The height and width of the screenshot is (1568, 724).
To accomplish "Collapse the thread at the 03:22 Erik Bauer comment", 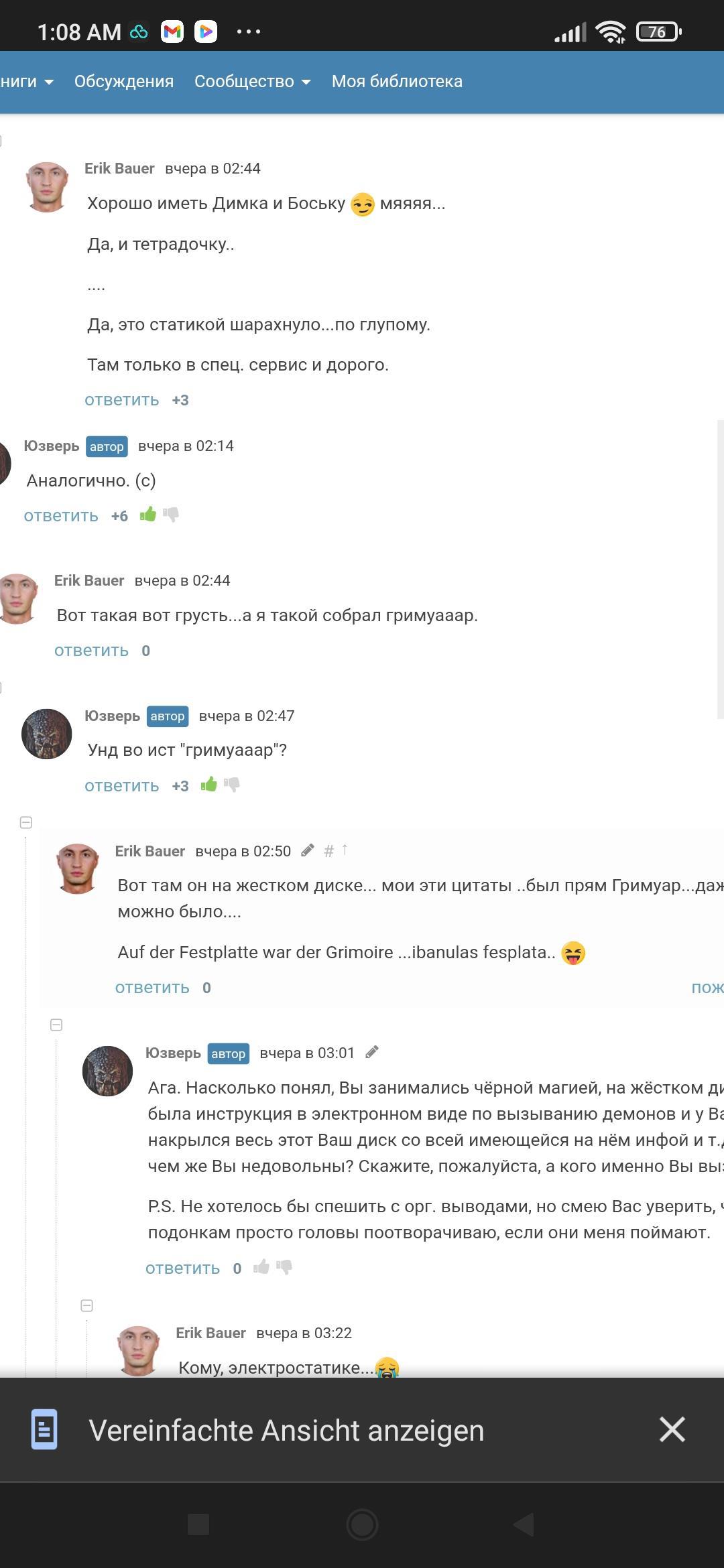I will [86, 1305].
